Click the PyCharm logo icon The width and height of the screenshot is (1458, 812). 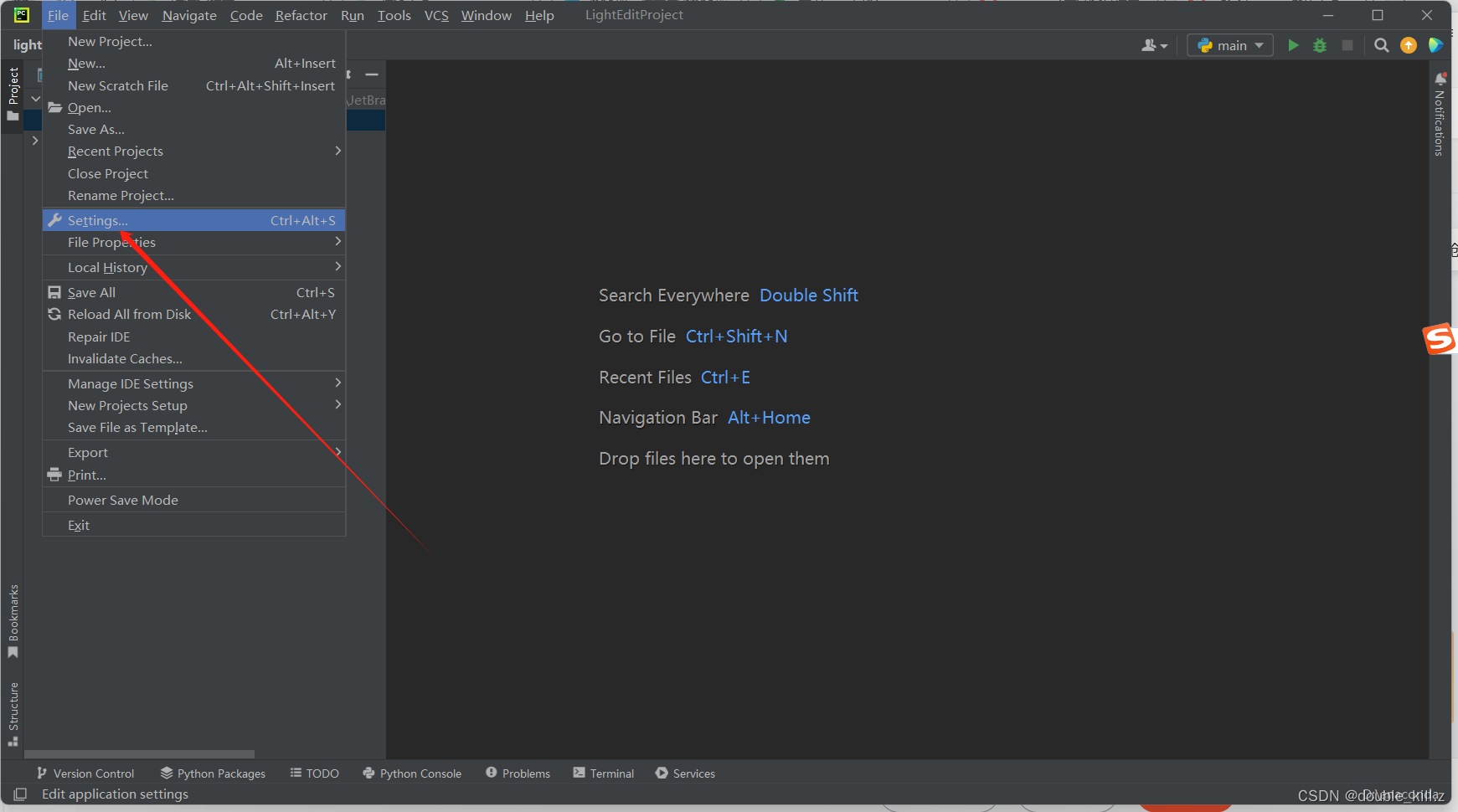(x=22, y=15)
